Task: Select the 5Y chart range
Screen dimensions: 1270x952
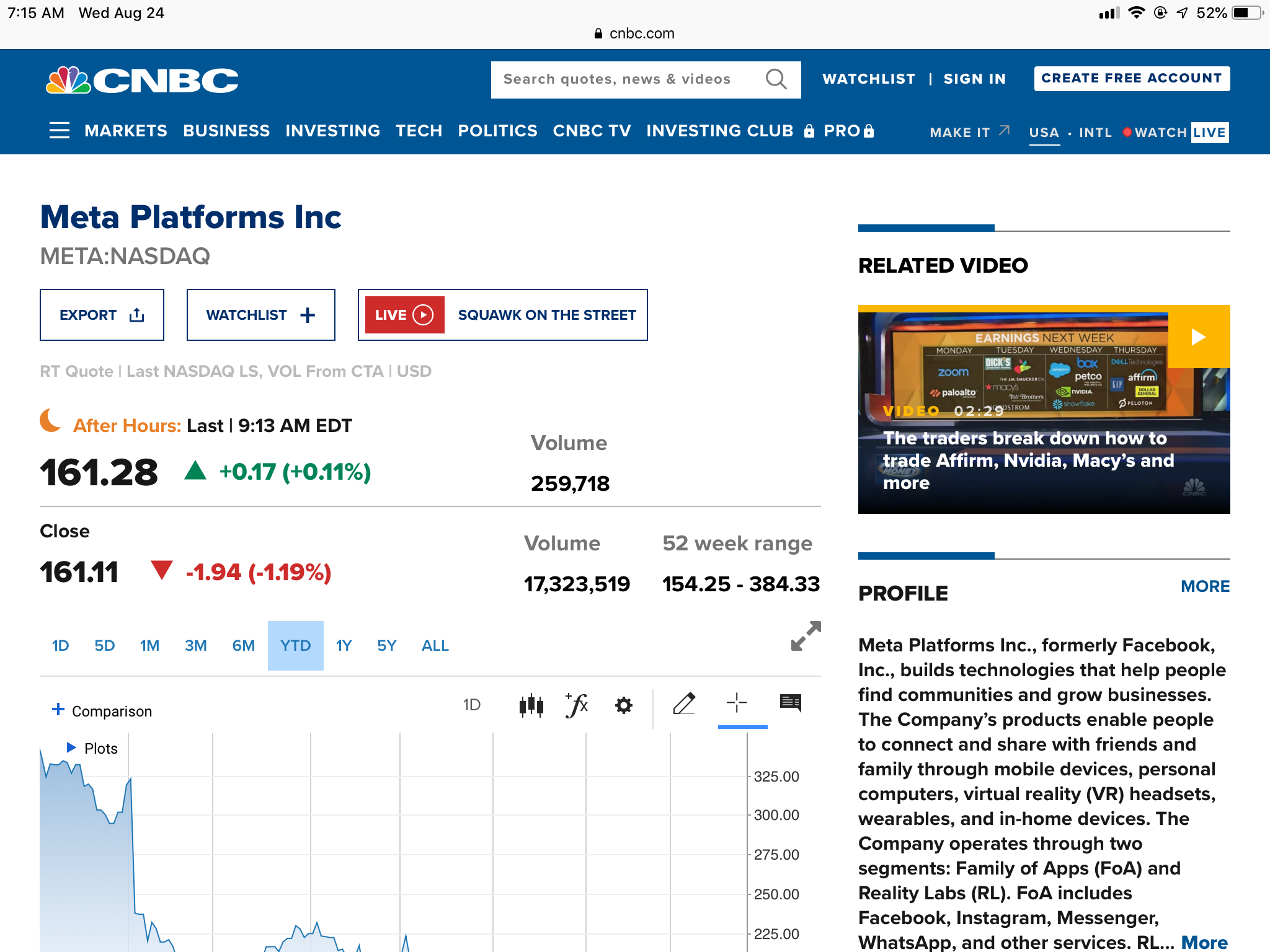Action: pyautogui.click(x=386, y=646)
